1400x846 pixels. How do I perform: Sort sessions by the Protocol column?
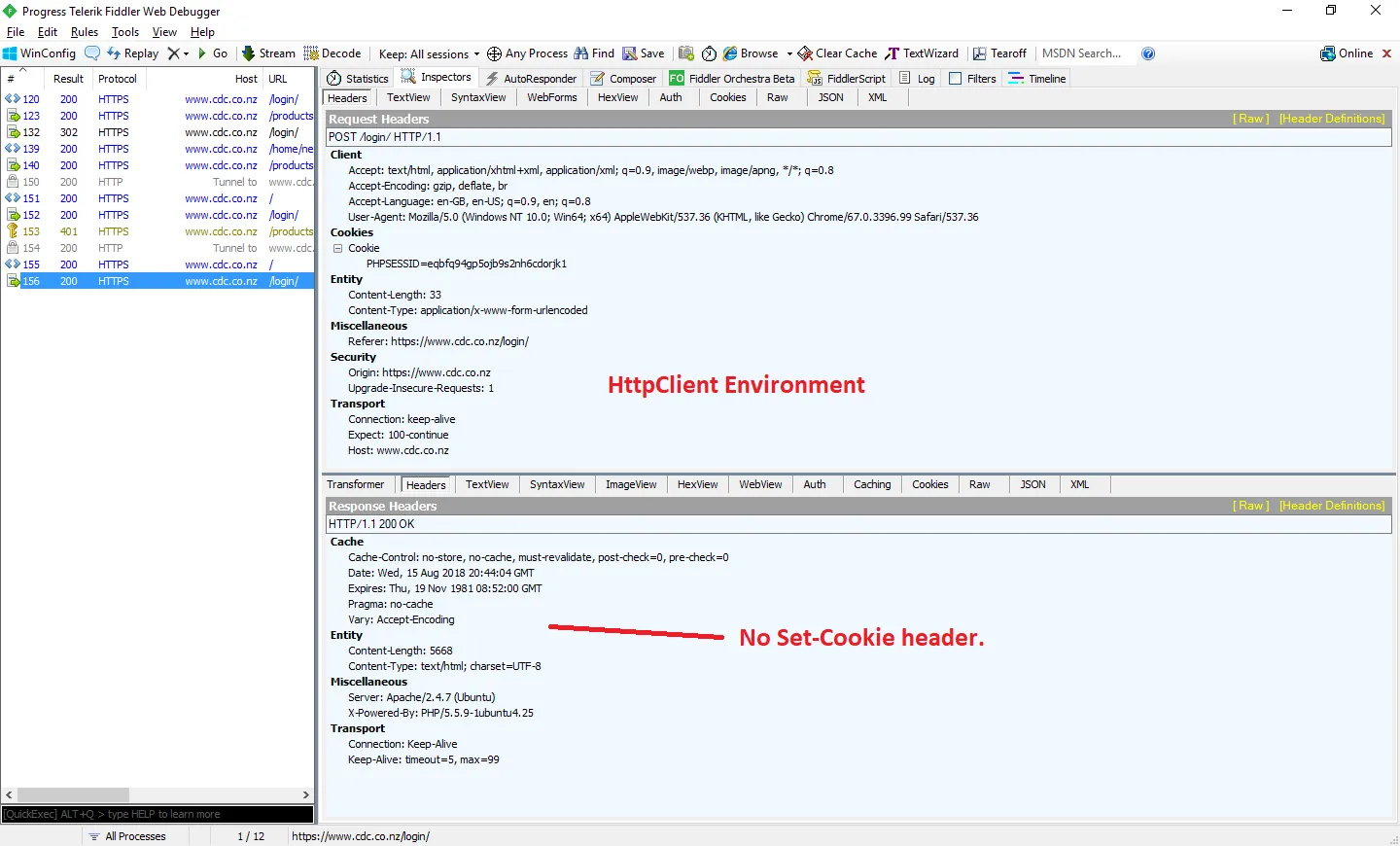coord(118,79)
